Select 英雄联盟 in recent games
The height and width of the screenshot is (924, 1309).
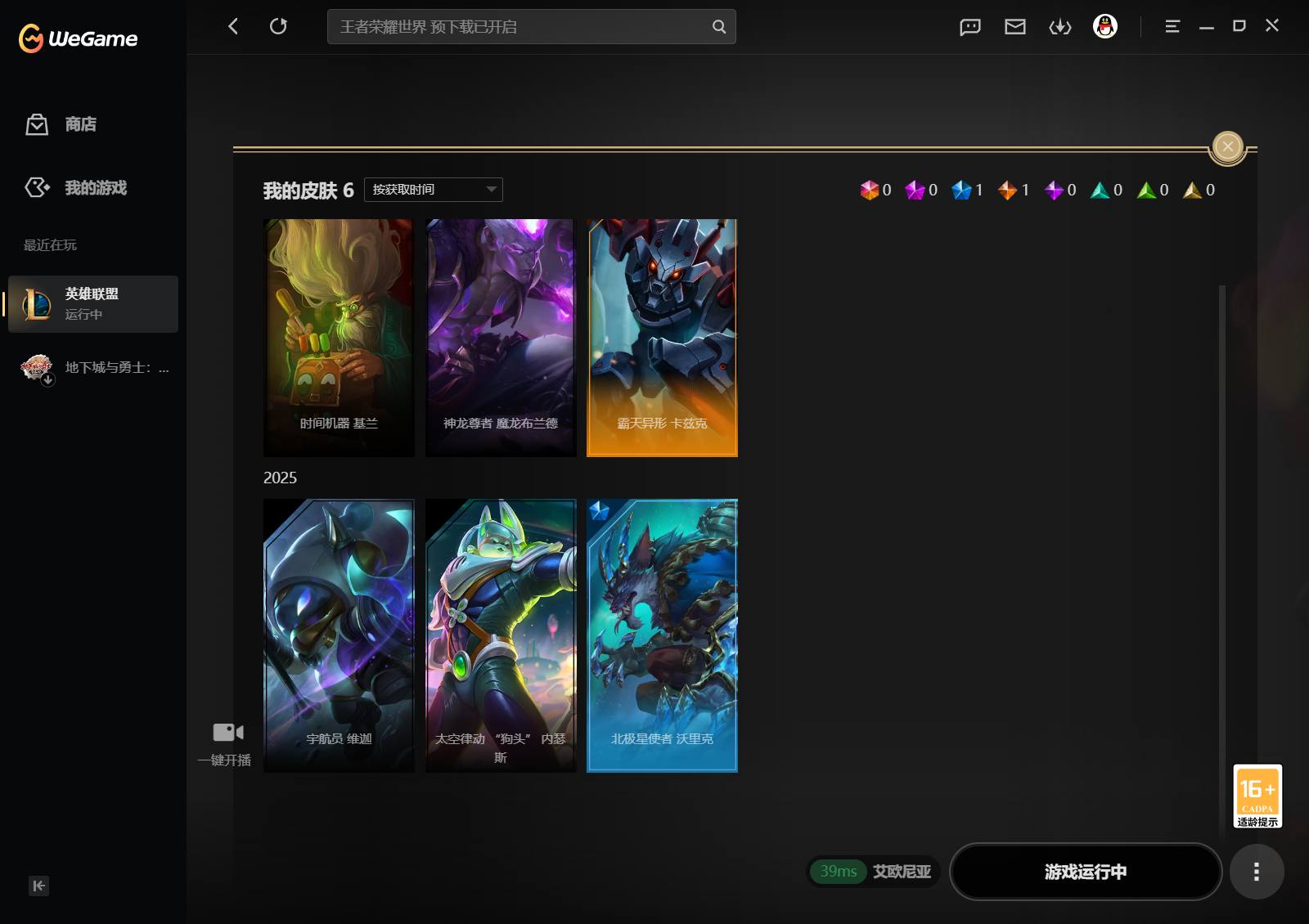pos(93,304)
